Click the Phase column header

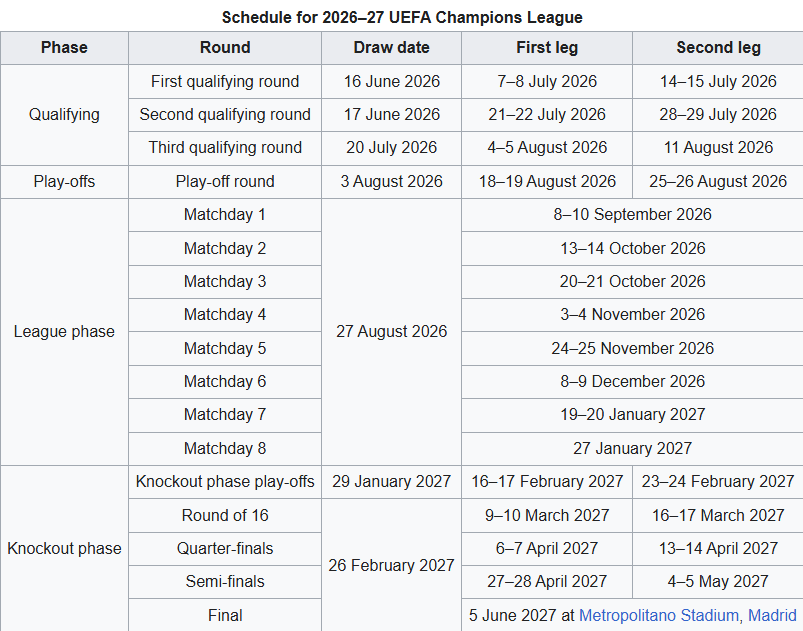(64, 48)
